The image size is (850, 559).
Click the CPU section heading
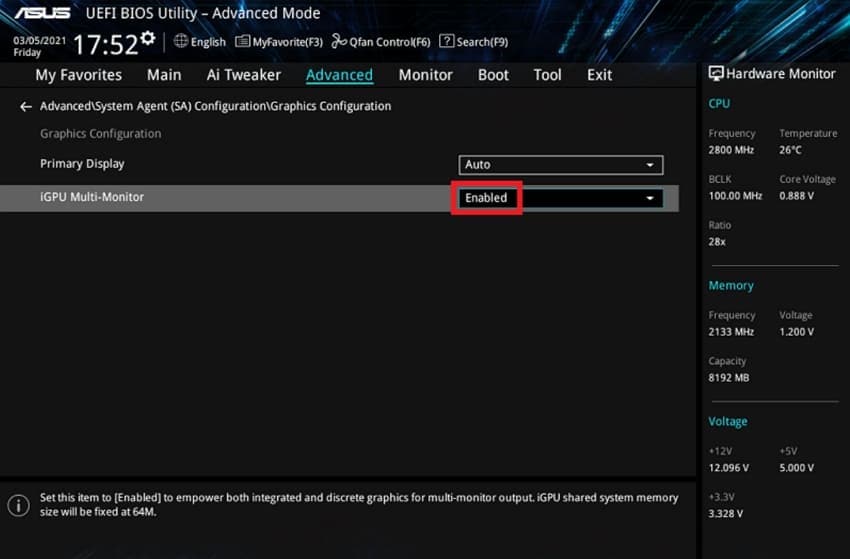point(719,104)
